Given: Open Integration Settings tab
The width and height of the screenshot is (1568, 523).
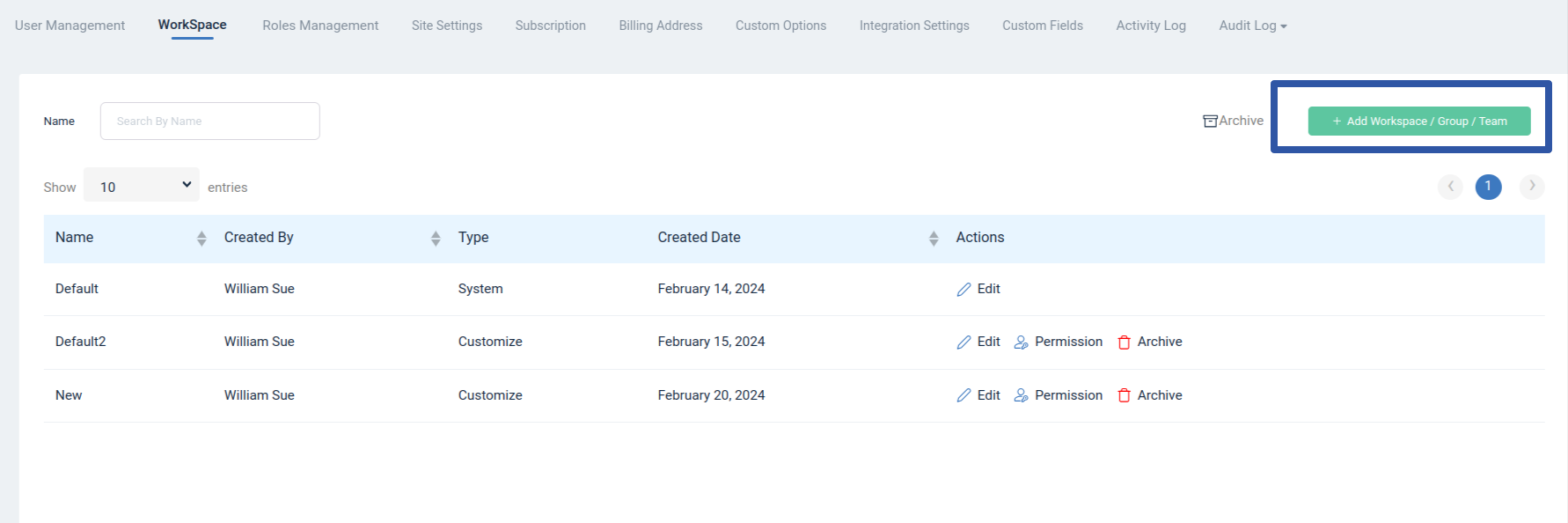Looking at the screenshot, I should pyautogui.click(x=914, y=26).
